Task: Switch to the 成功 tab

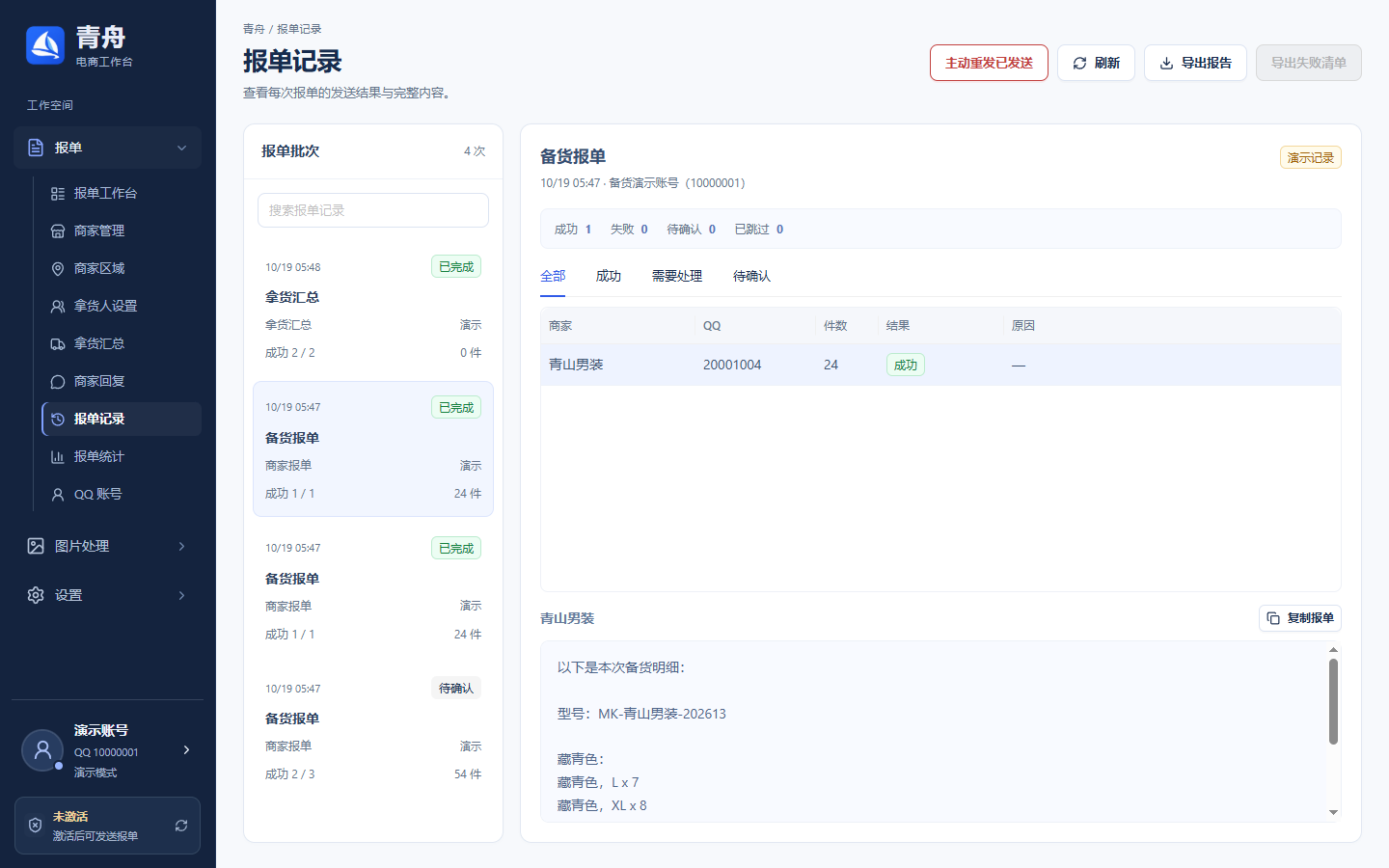Action: (609, 276)
